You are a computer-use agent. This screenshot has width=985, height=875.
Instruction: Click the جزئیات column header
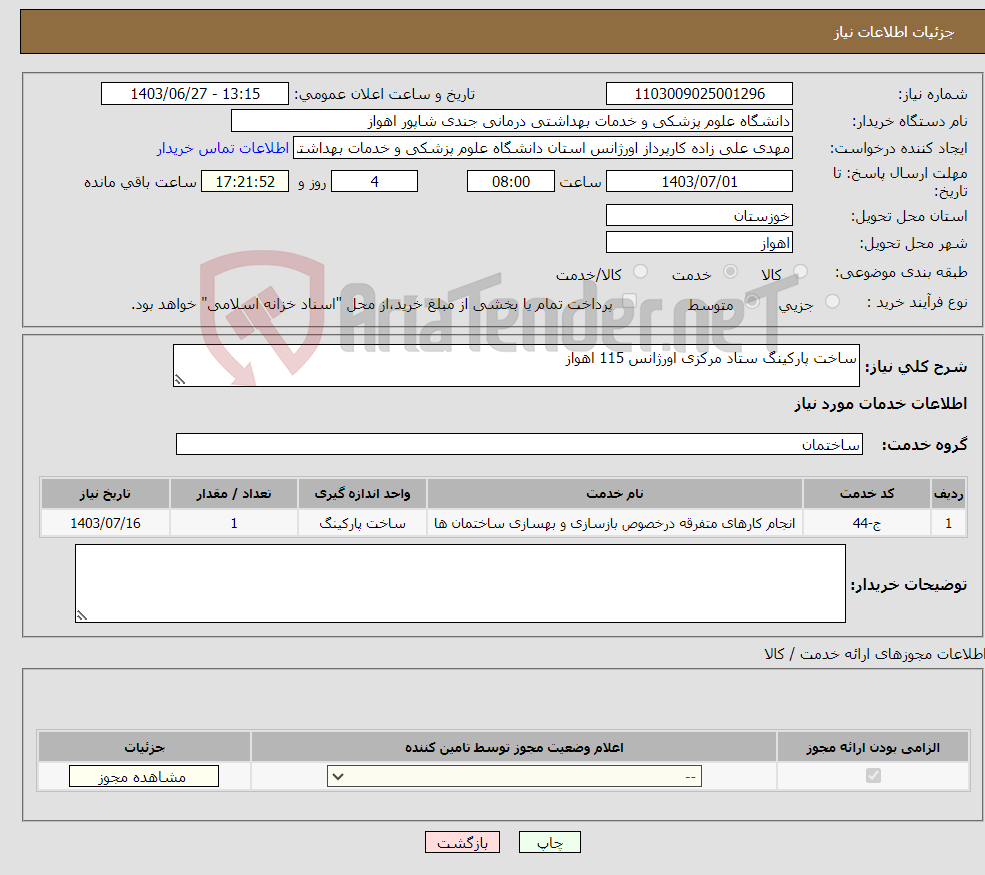point(144,747)
